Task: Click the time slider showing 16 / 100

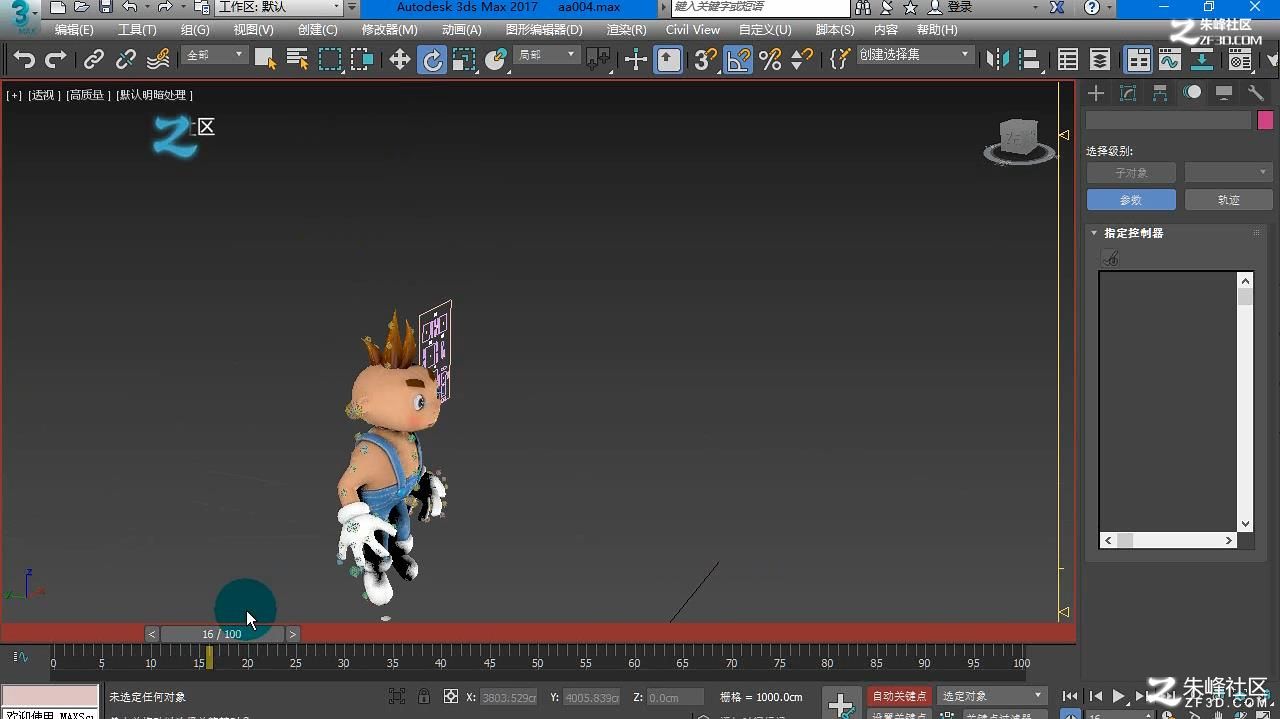Action: coord(222,634)
